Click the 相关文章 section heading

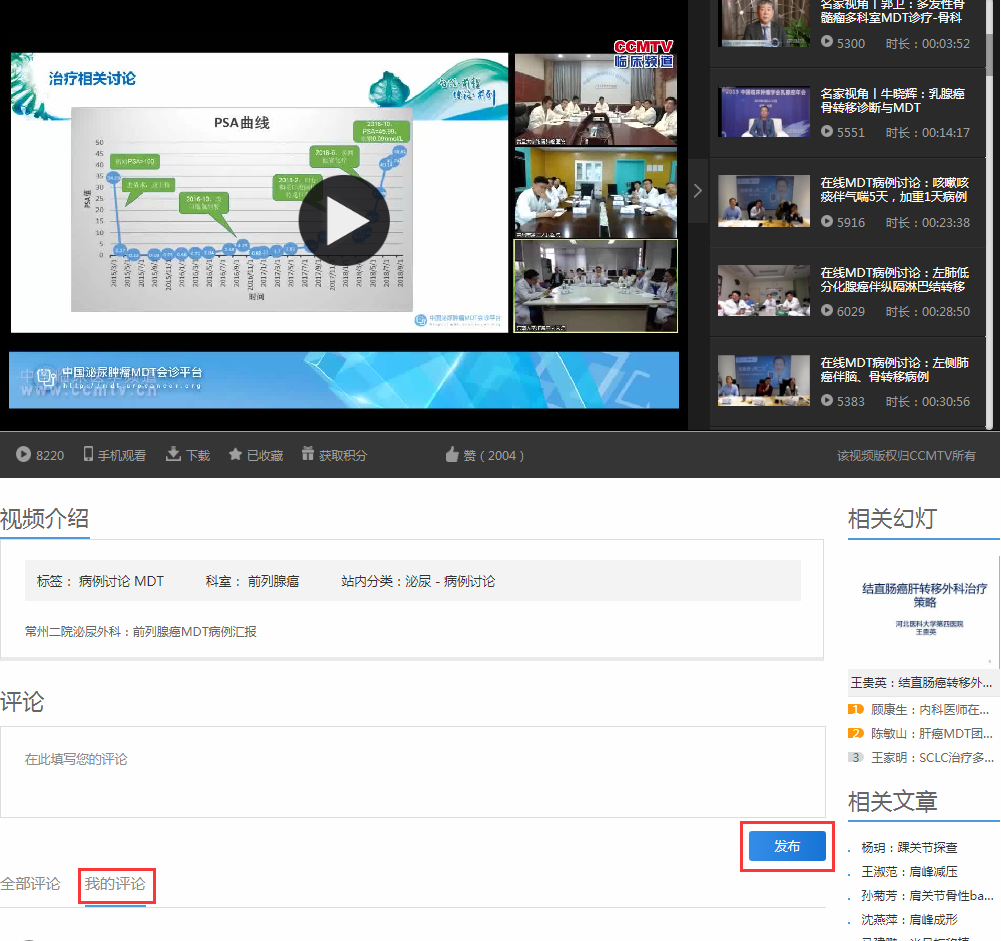(x=892, y=801)
